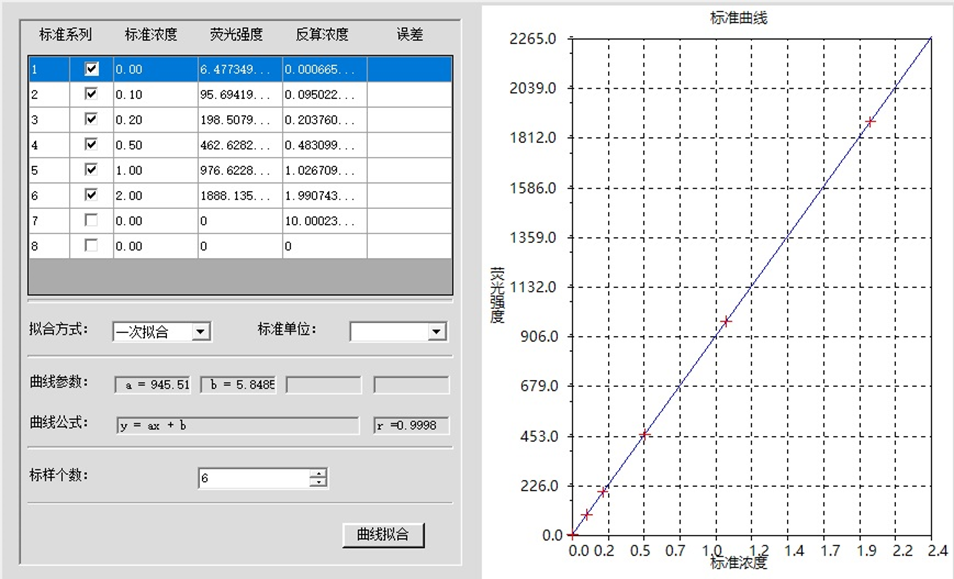Select the cell with fluorescence 198.5079...
This screenshot has height=579, width=954.
(x=240, y=120)
